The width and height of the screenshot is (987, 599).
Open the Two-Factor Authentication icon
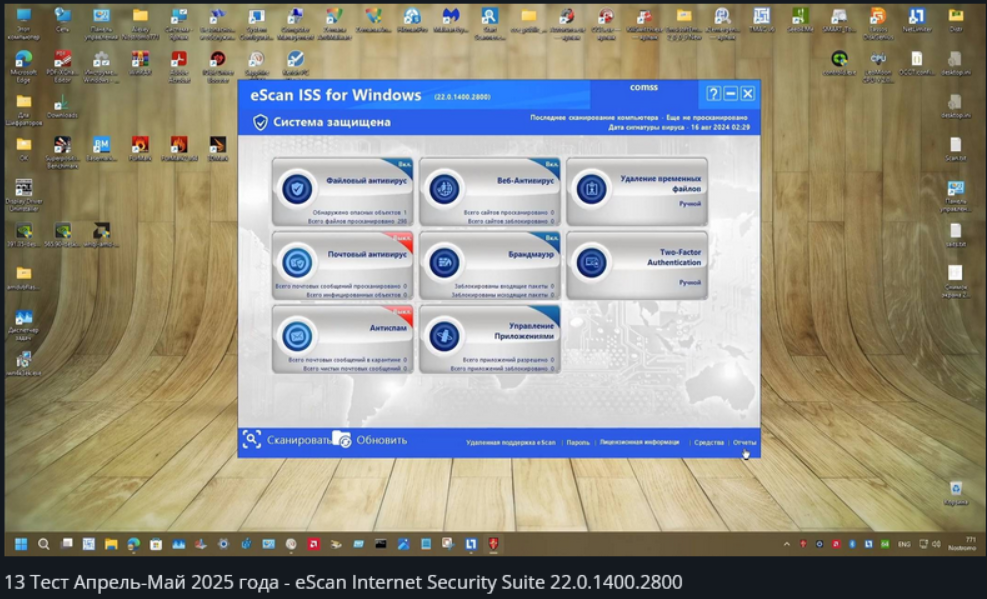click(591, 262)
